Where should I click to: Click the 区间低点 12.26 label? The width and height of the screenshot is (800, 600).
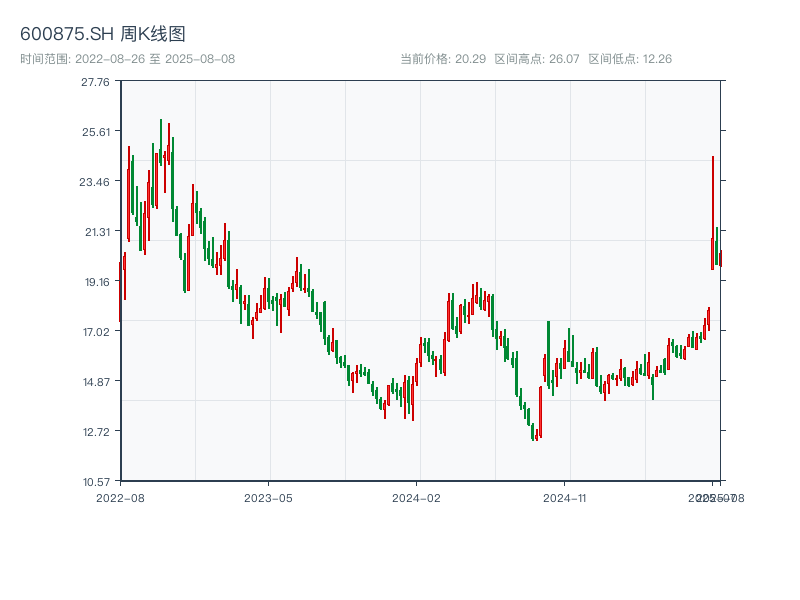(x=630, y=59)
